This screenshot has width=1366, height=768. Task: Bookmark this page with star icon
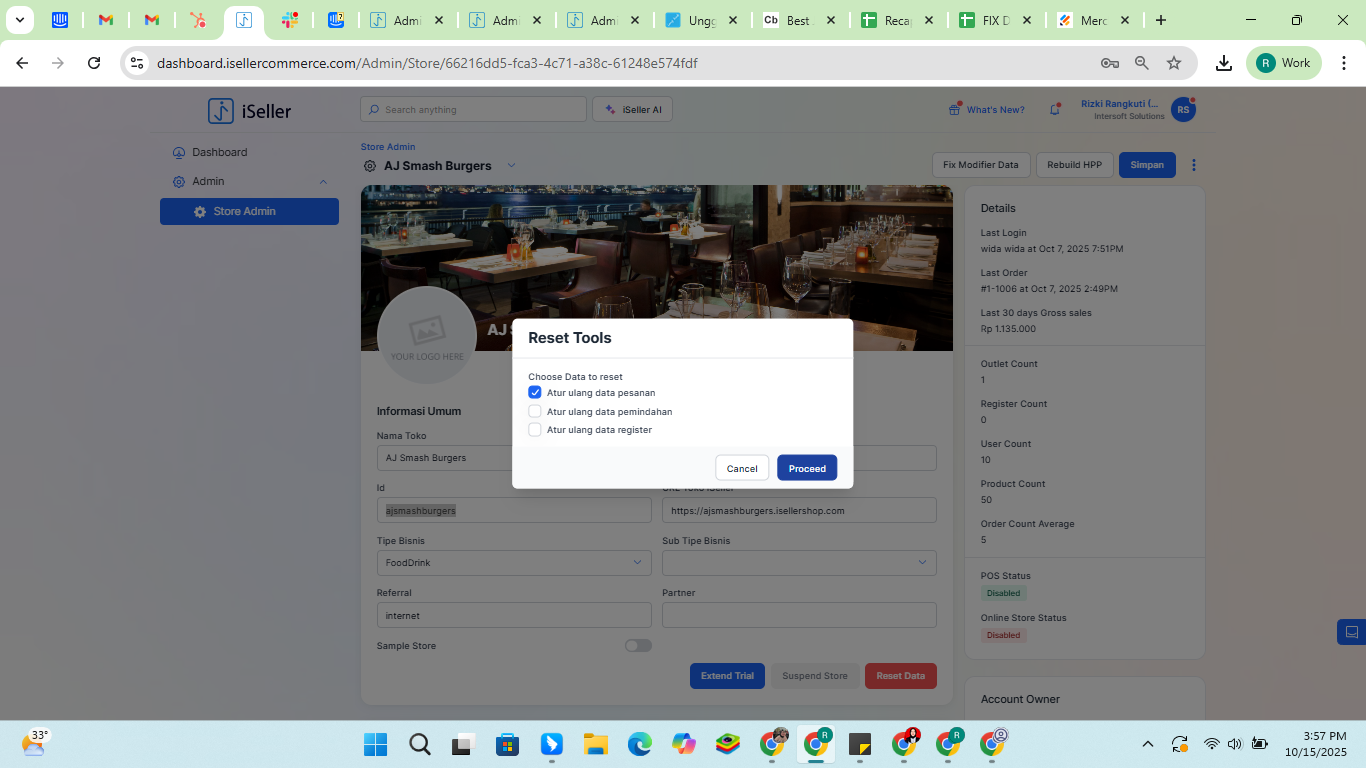coord(1174,63)
